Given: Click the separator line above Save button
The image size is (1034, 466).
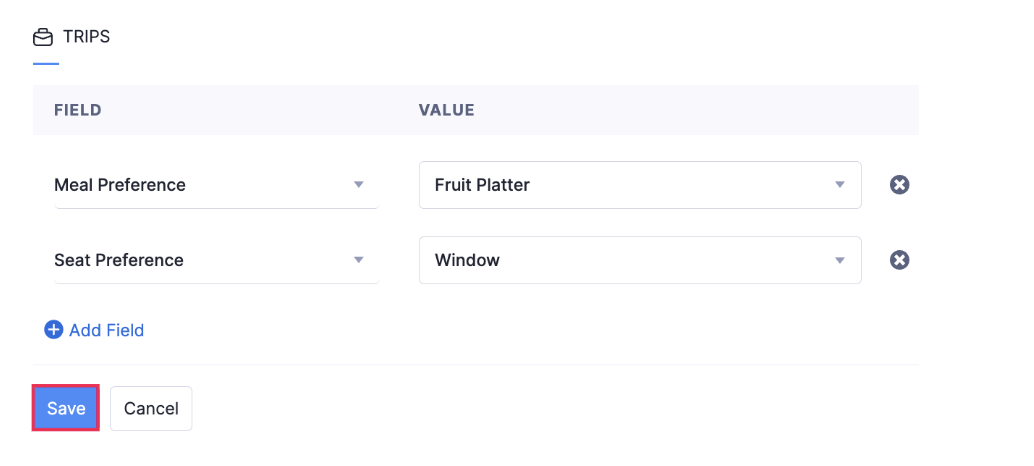Looking at the screenshot, I should pyautogui.click(x=475, y=365).
